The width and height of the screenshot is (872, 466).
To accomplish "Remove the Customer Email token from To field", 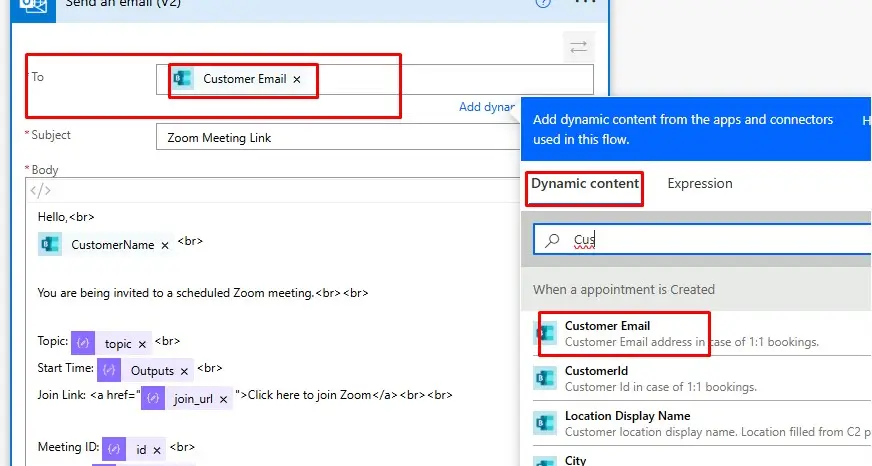I will click(297, 80).
